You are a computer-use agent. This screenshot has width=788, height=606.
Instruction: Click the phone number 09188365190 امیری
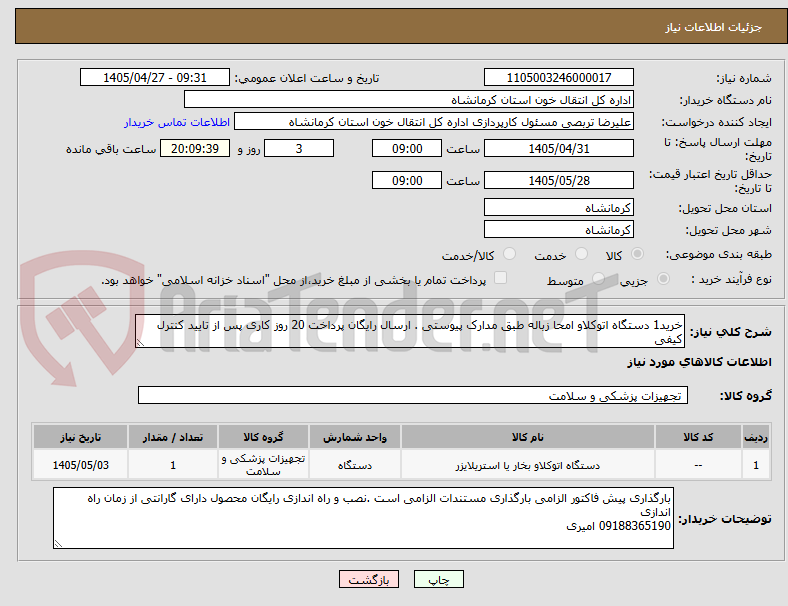[x=618, y=526]
